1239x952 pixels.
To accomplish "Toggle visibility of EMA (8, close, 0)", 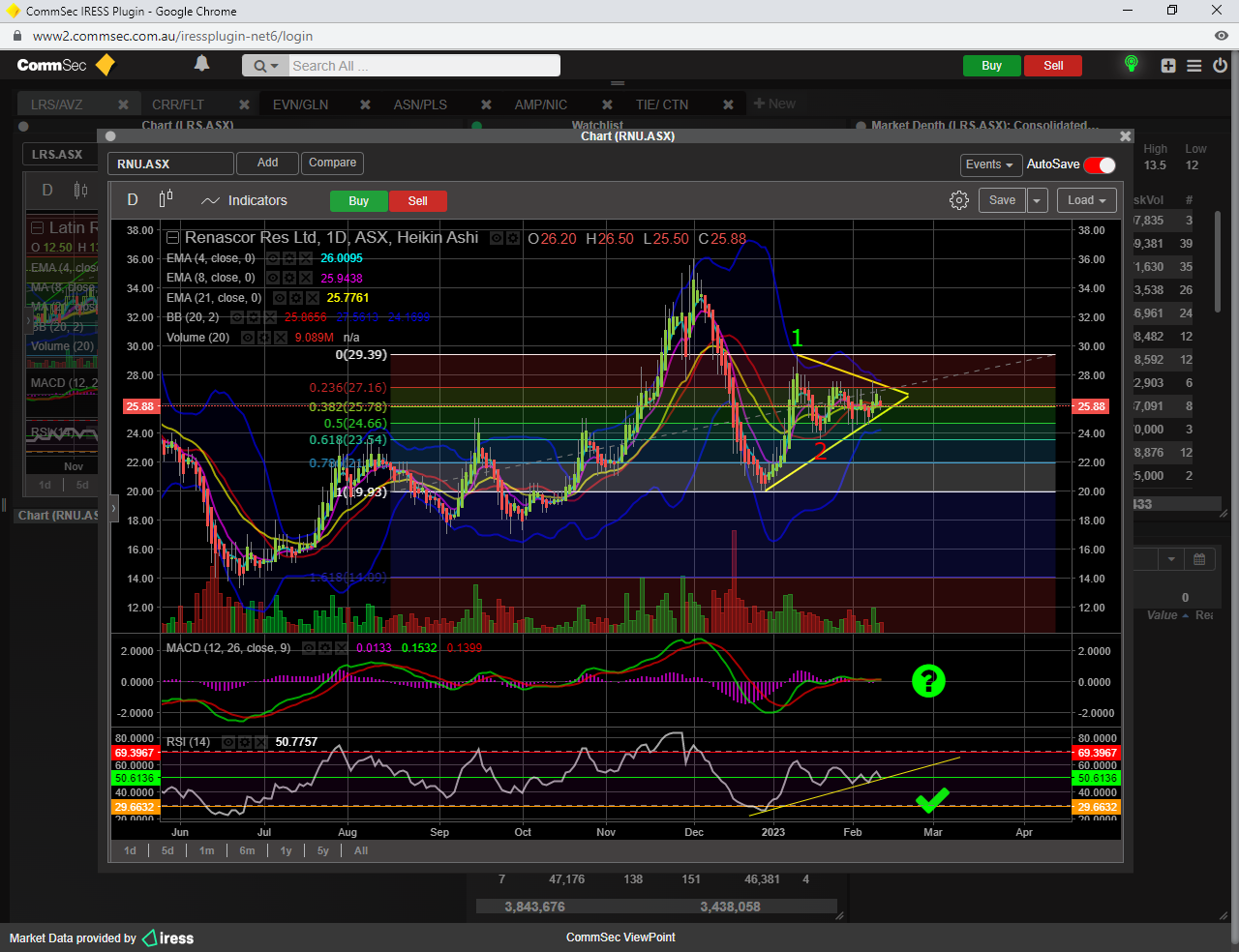I will [273, 278].
